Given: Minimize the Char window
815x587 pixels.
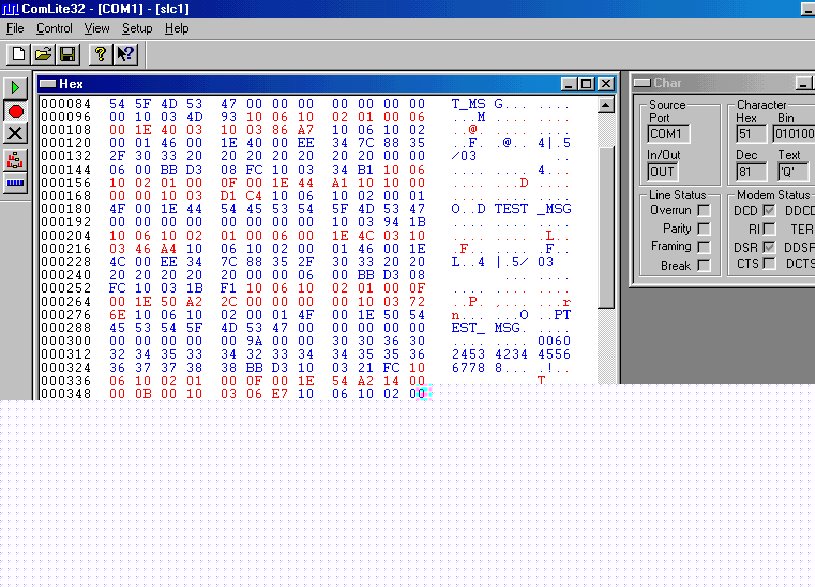Looking at the screenshot, I should tap(803, 83).
